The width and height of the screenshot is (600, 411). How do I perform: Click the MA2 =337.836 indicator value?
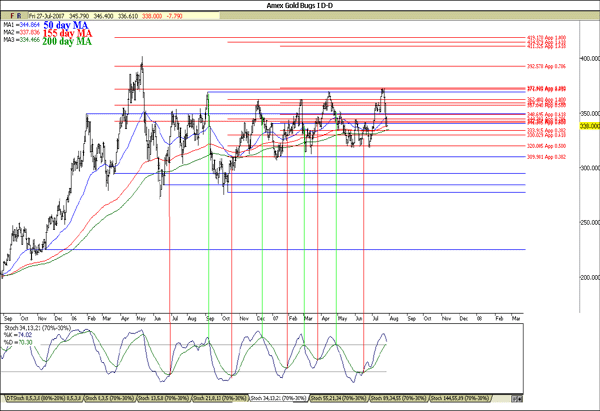[x=18, y=32]
